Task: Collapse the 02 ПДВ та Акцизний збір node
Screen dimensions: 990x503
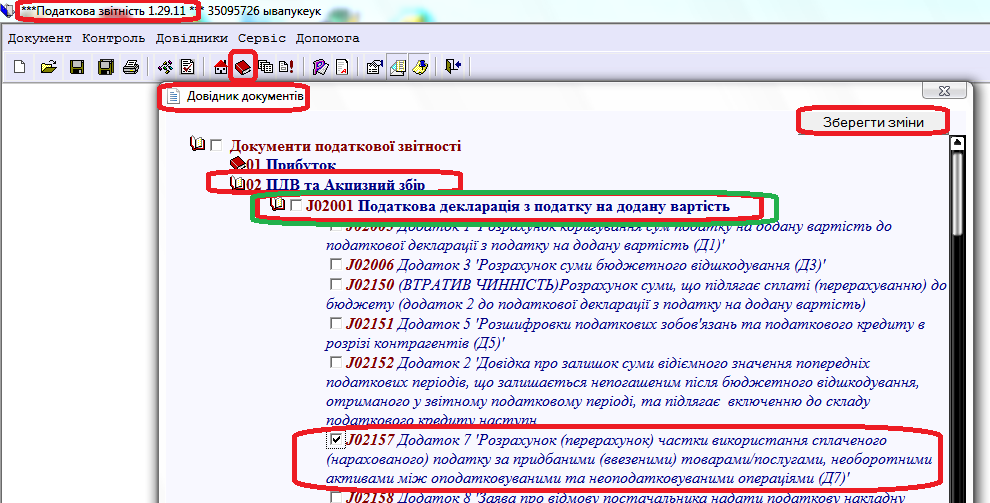Action: (x=237, y=184)
